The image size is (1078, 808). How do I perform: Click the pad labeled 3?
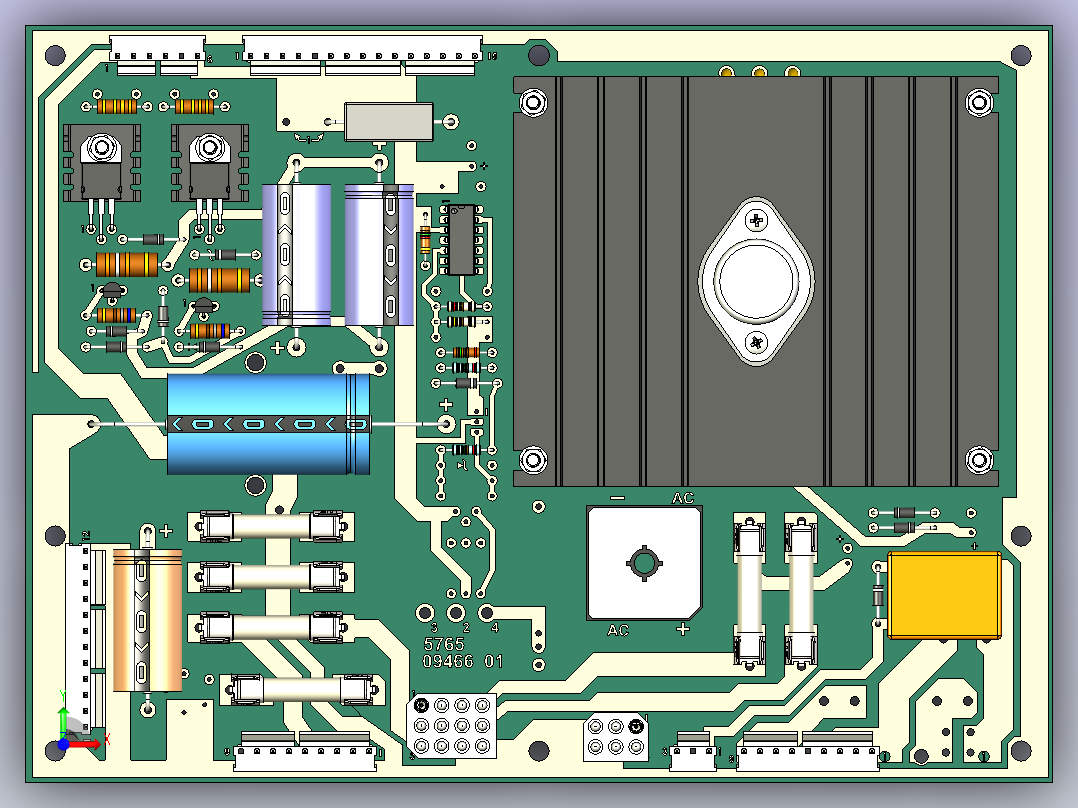click(x=425, y=612)
